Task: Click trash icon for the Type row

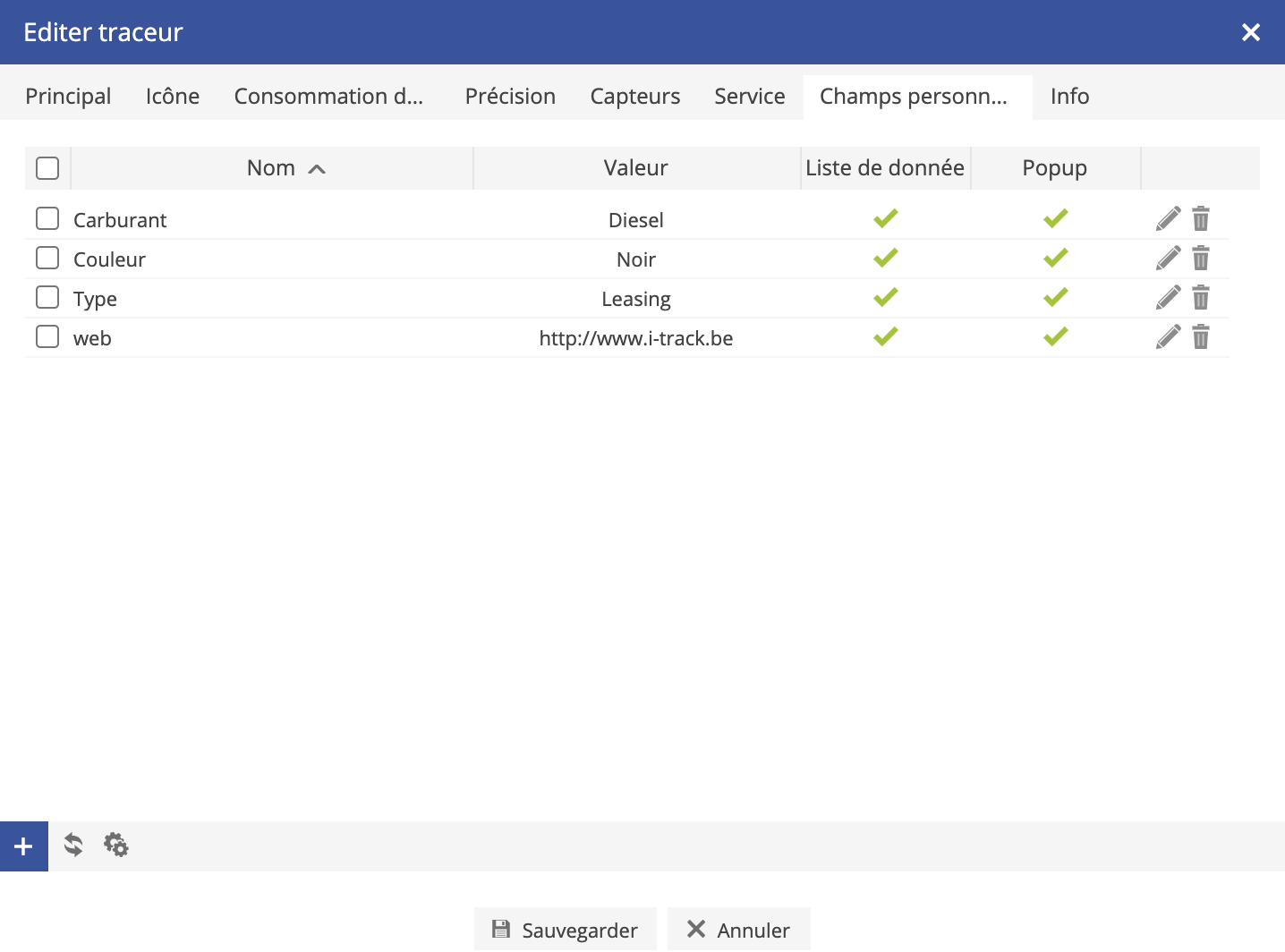Action: [1201, 298]
